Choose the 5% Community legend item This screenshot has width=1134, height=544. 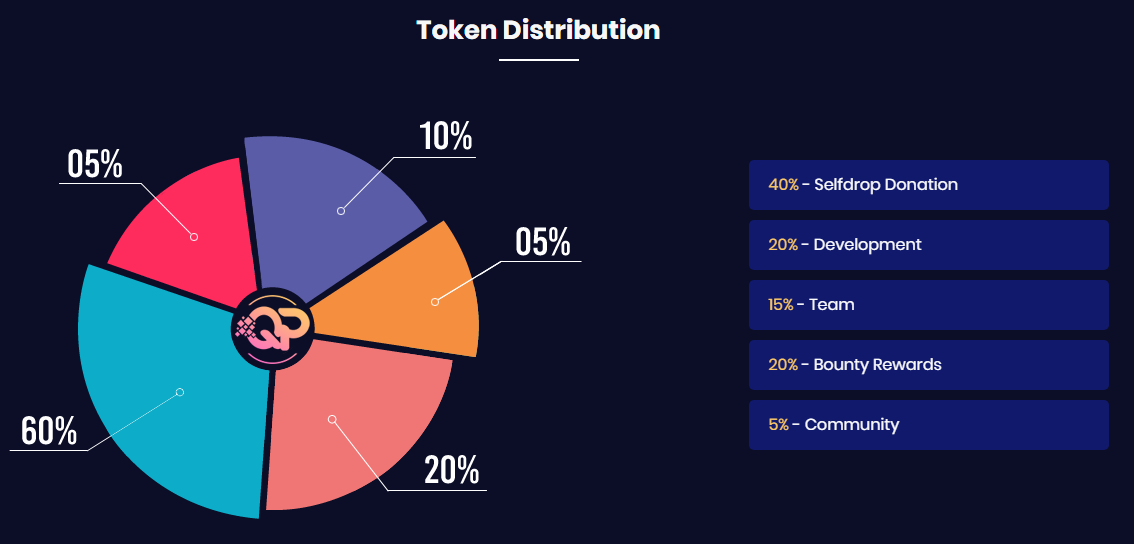(x=929, y=425)
